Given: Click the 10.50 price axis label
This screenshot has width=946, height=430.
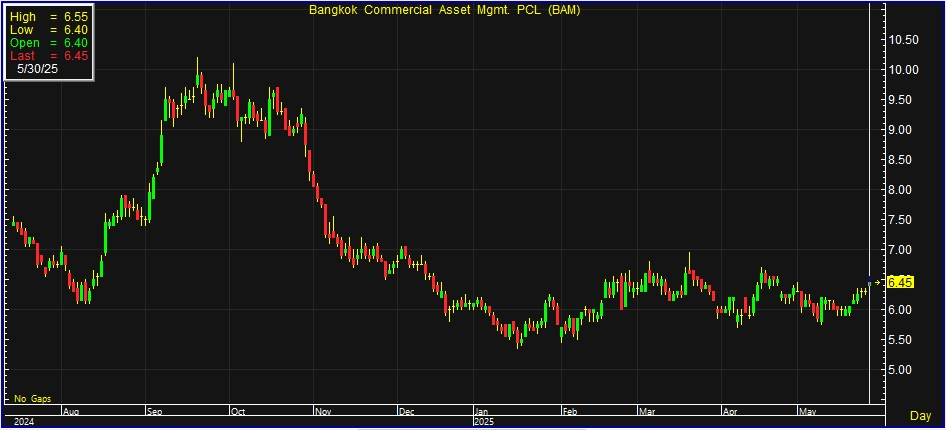Looking at the screenshot, I should click(x=903, y=40).
